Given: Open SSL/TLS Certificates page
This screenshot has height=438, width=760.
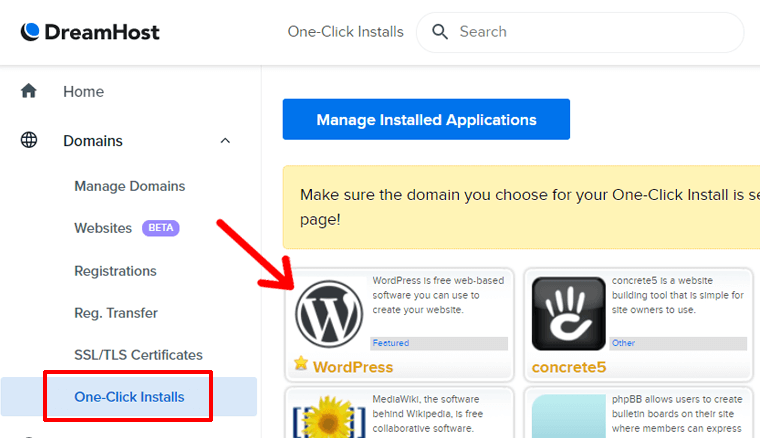Looking at the screenshot, I should point(138,355).
